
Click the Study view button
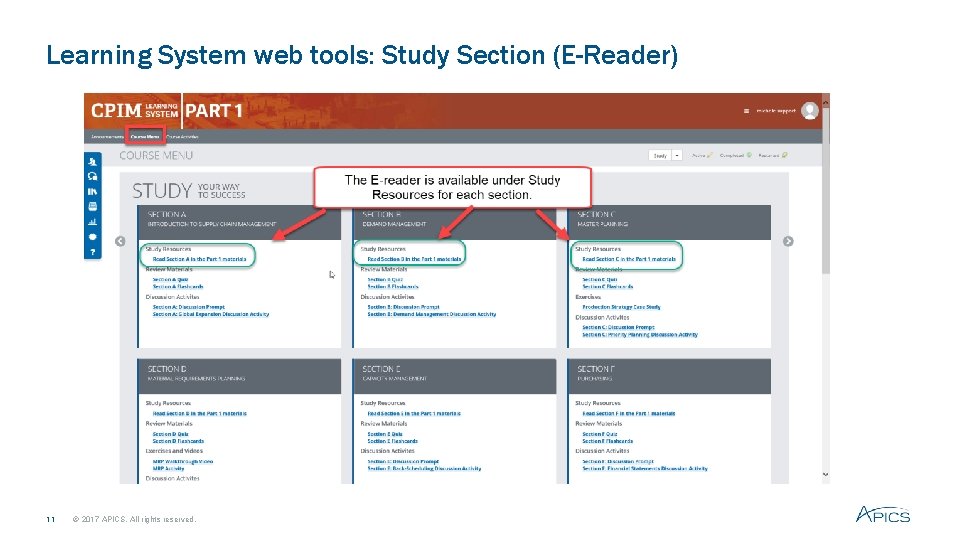pos(660,156)
